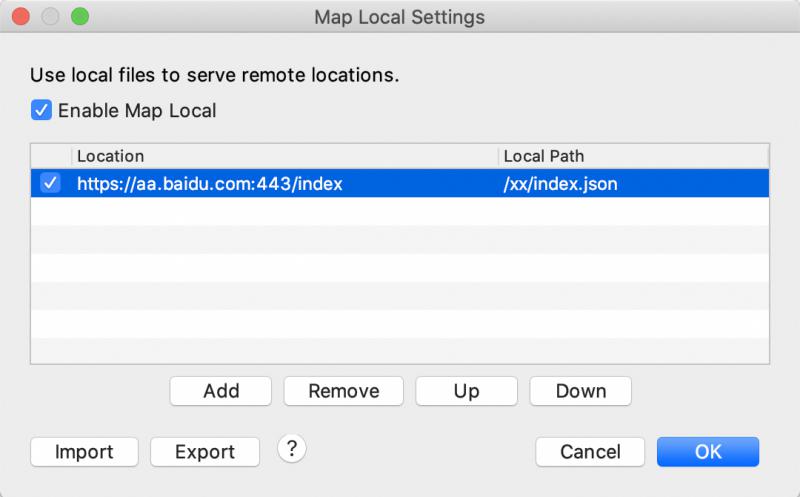Screen dimensions: 800x497
Task: Click the green zoom window button
Action: pyautogui.click(x=80, y=17)
